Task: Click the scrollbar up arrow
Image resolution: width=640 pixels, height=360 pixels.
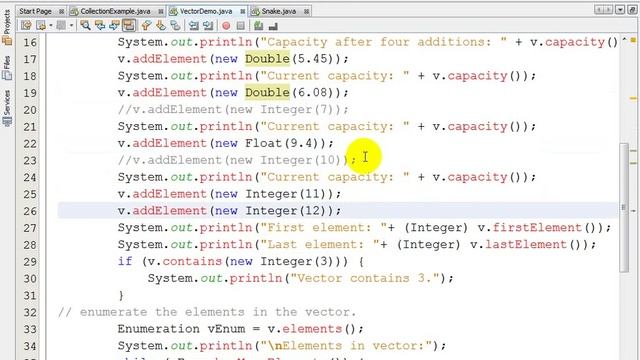Action: point(624,39)
